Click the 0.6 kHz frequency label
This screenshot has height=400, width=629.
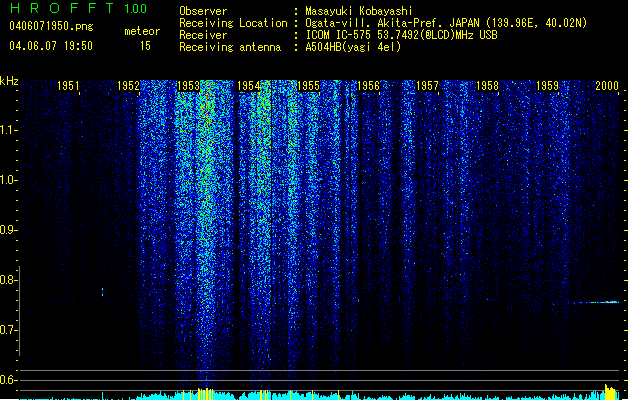click(x=8, y=380)
